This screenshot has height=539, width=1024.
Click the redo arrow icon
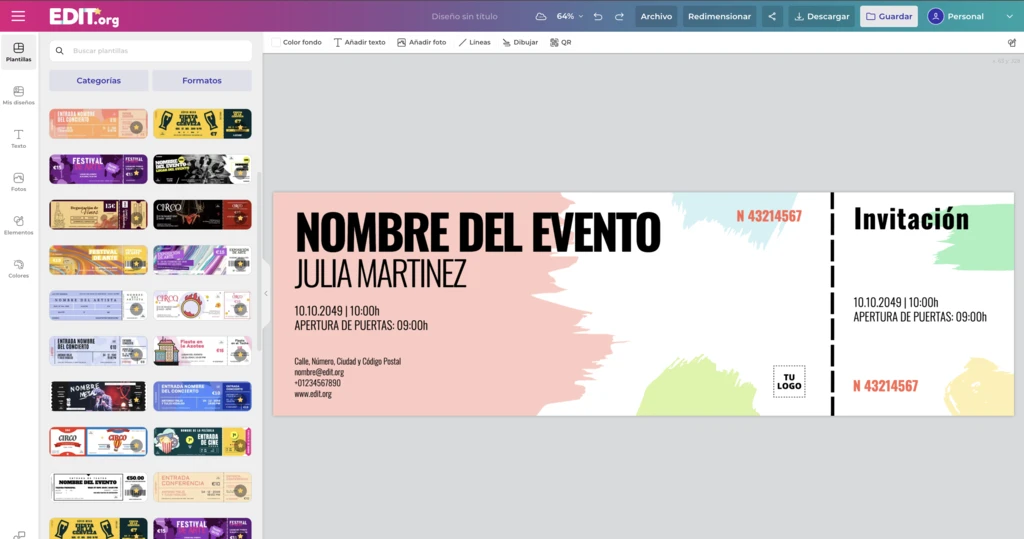coord(619,17)
